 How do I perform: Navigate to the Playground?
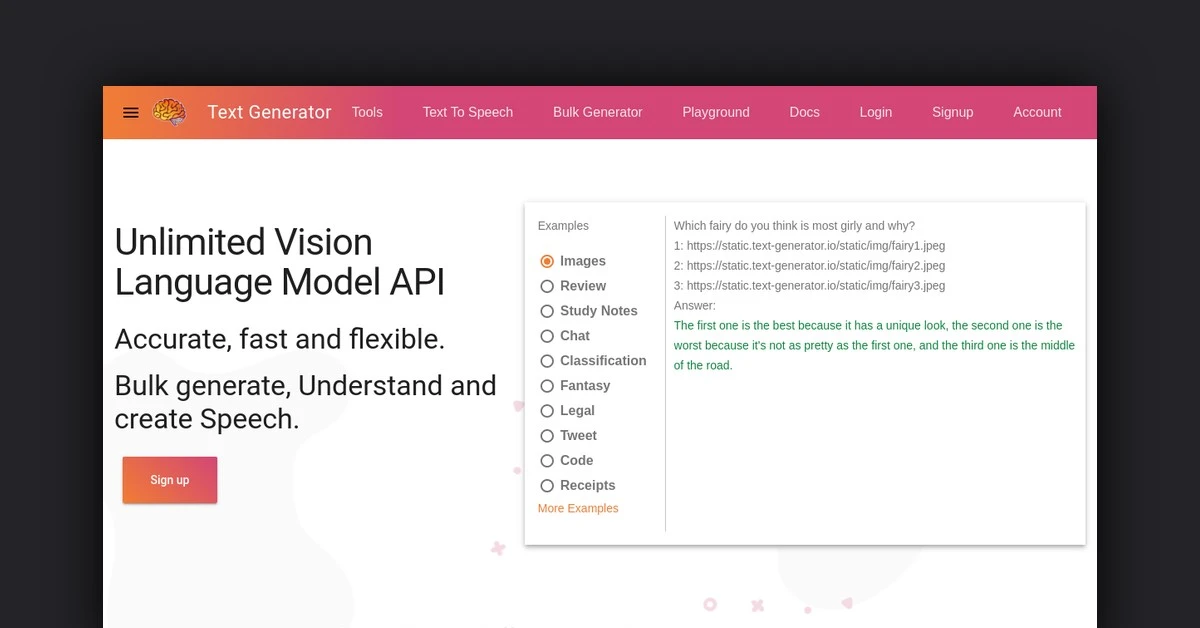[x=715, y=113]
